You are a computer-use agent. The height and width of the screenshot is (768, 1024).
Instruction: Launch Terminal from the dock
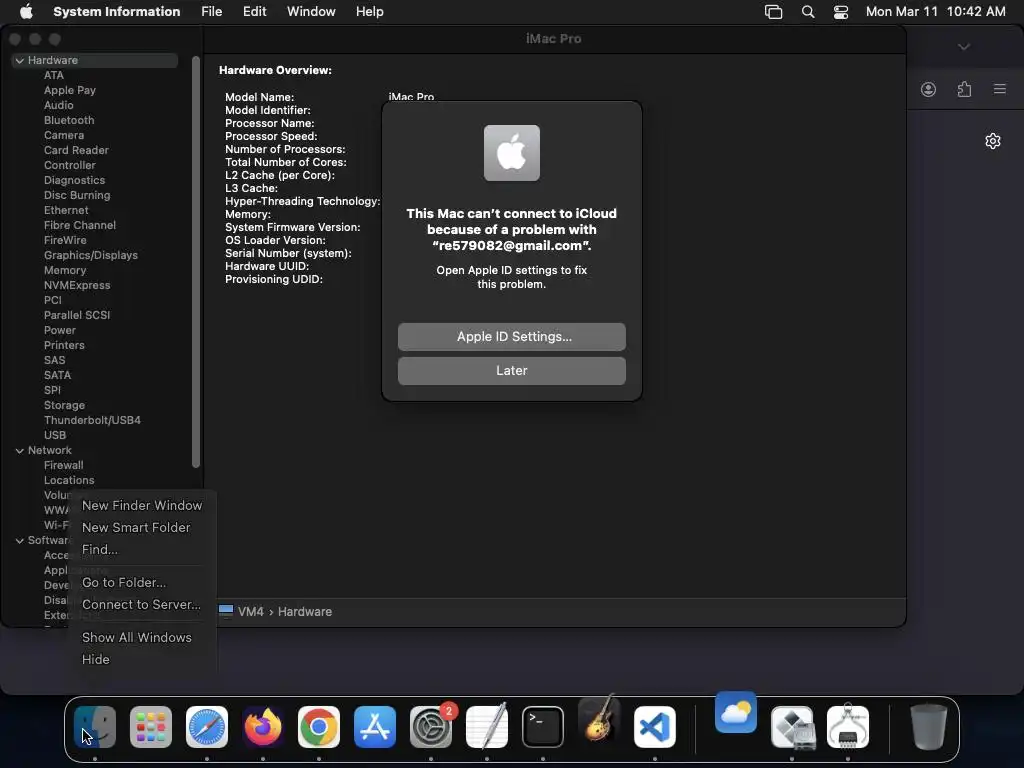coord(543,727)
